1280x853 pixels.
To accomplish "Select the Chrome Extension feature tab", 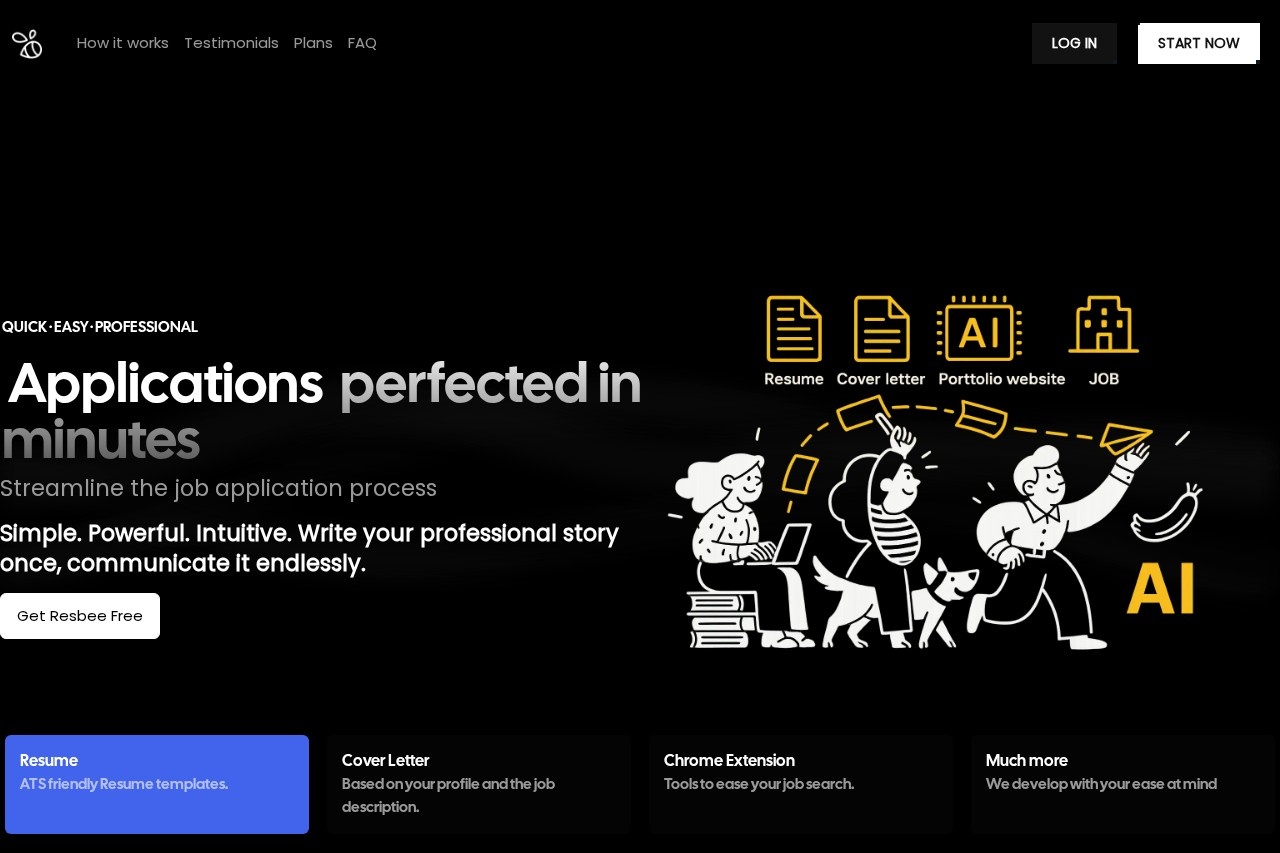I will [800, 784].
